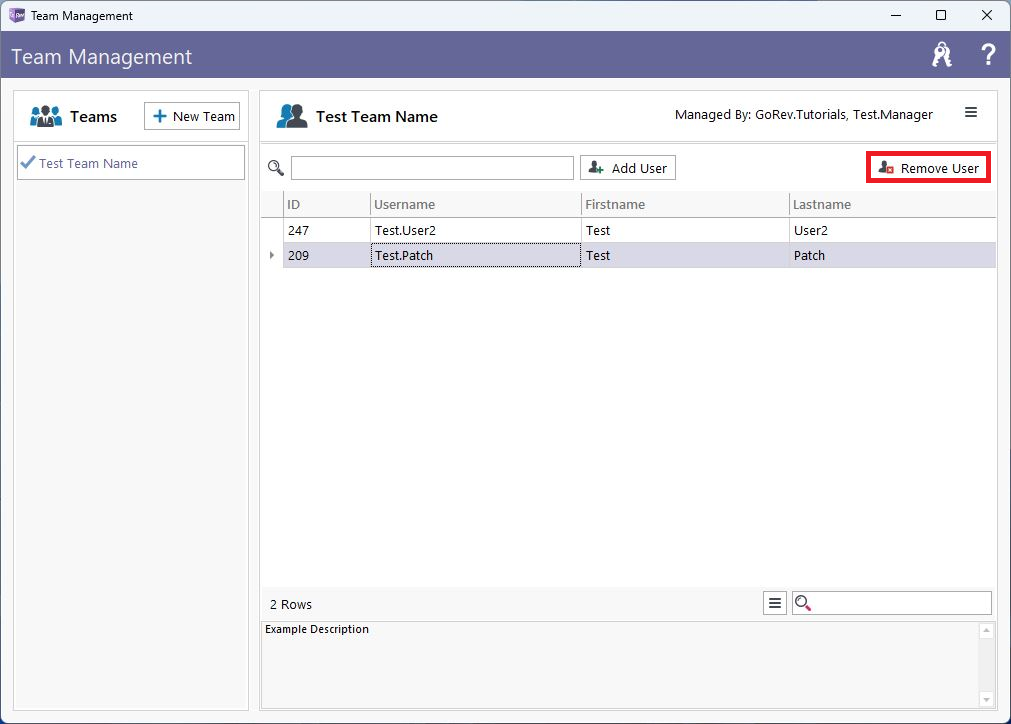1011x724 pixels.
Task: Click the red magnifier icon in grid search
Action: click(x=802, y=603)
